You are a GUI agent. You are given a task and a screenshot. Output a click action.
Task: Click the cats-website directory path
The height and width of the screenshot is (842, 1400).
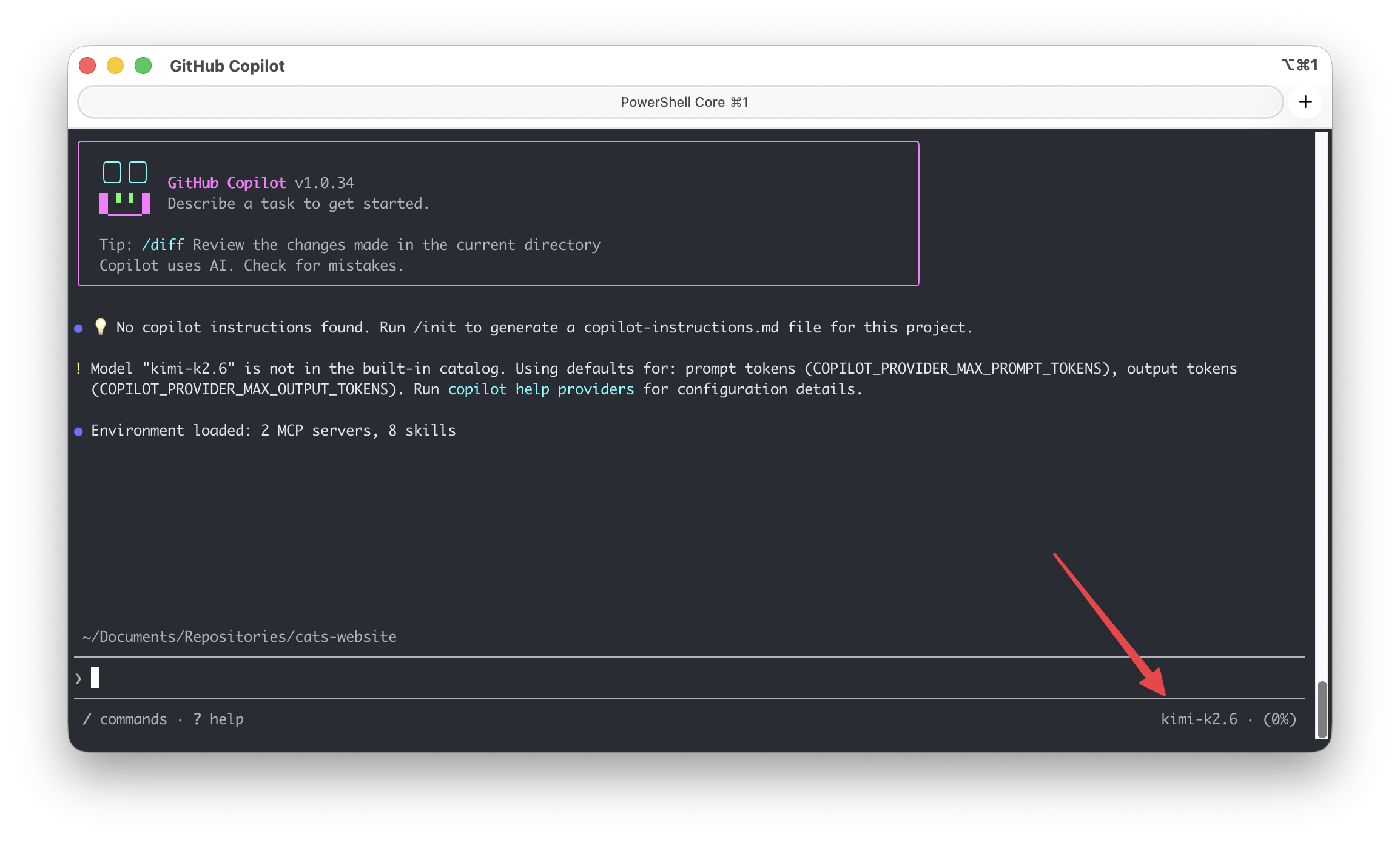point(240,636)
